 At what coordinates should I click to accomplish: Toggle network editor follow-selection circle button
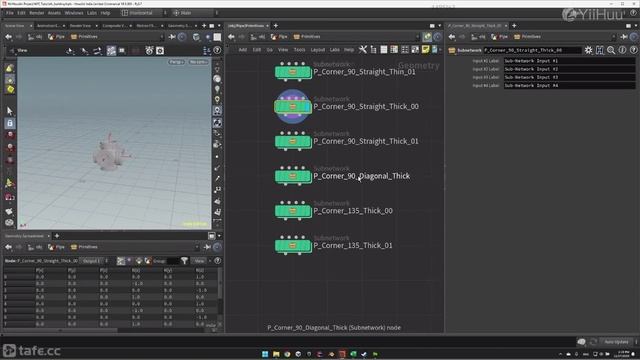pos(438,37)
